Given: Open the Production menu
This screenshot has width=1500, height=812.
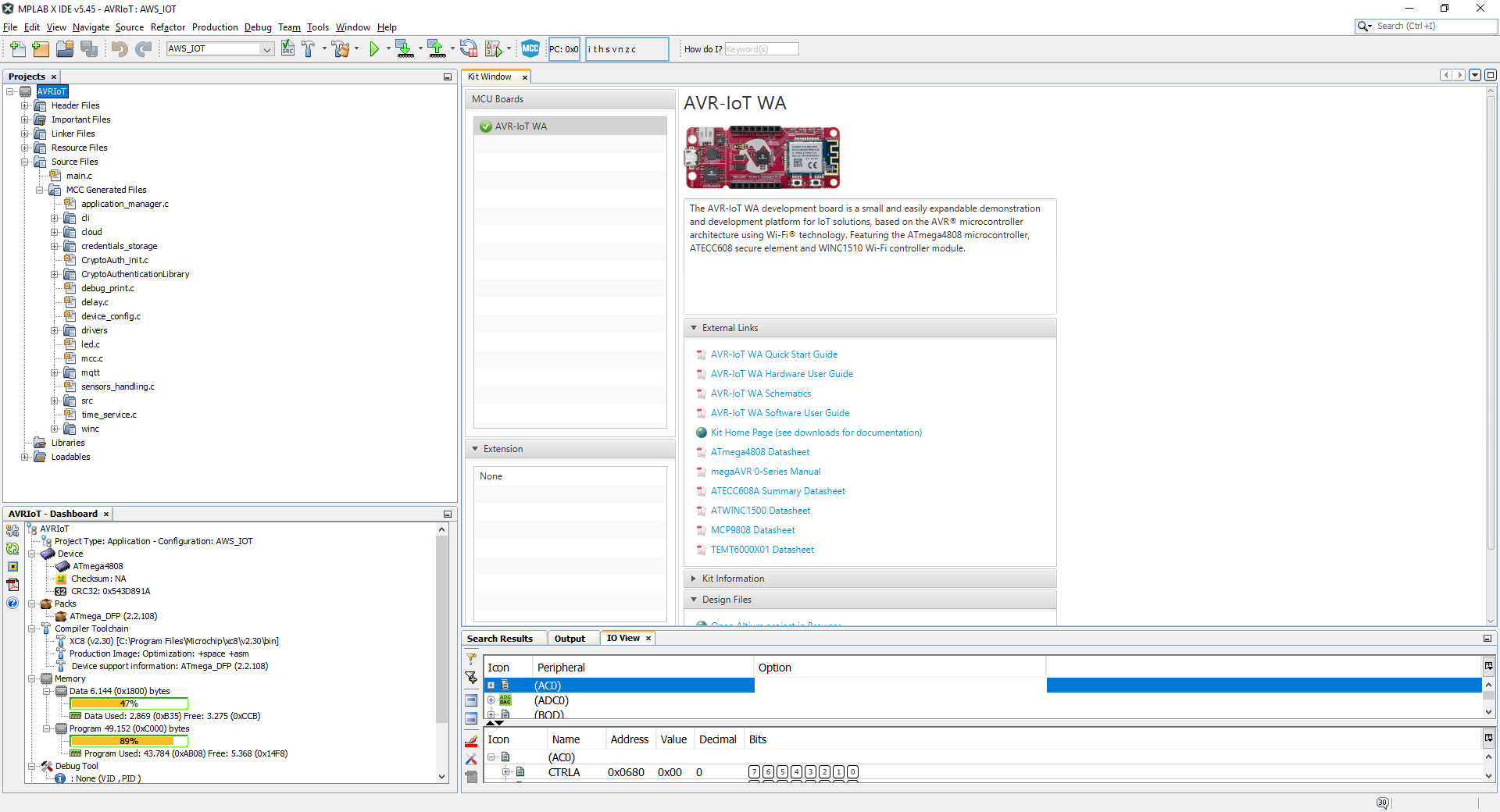Looking at the screenshot, I should coord(215,27).
